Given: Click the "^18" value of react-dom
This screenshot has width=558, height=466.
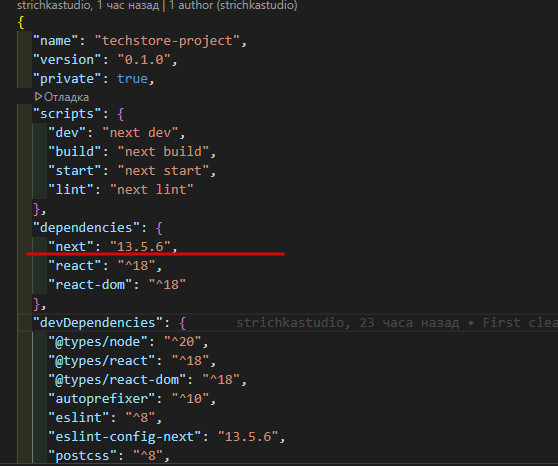Looking at the screenshot, I should pyautogui.click(x=167, y=285).
